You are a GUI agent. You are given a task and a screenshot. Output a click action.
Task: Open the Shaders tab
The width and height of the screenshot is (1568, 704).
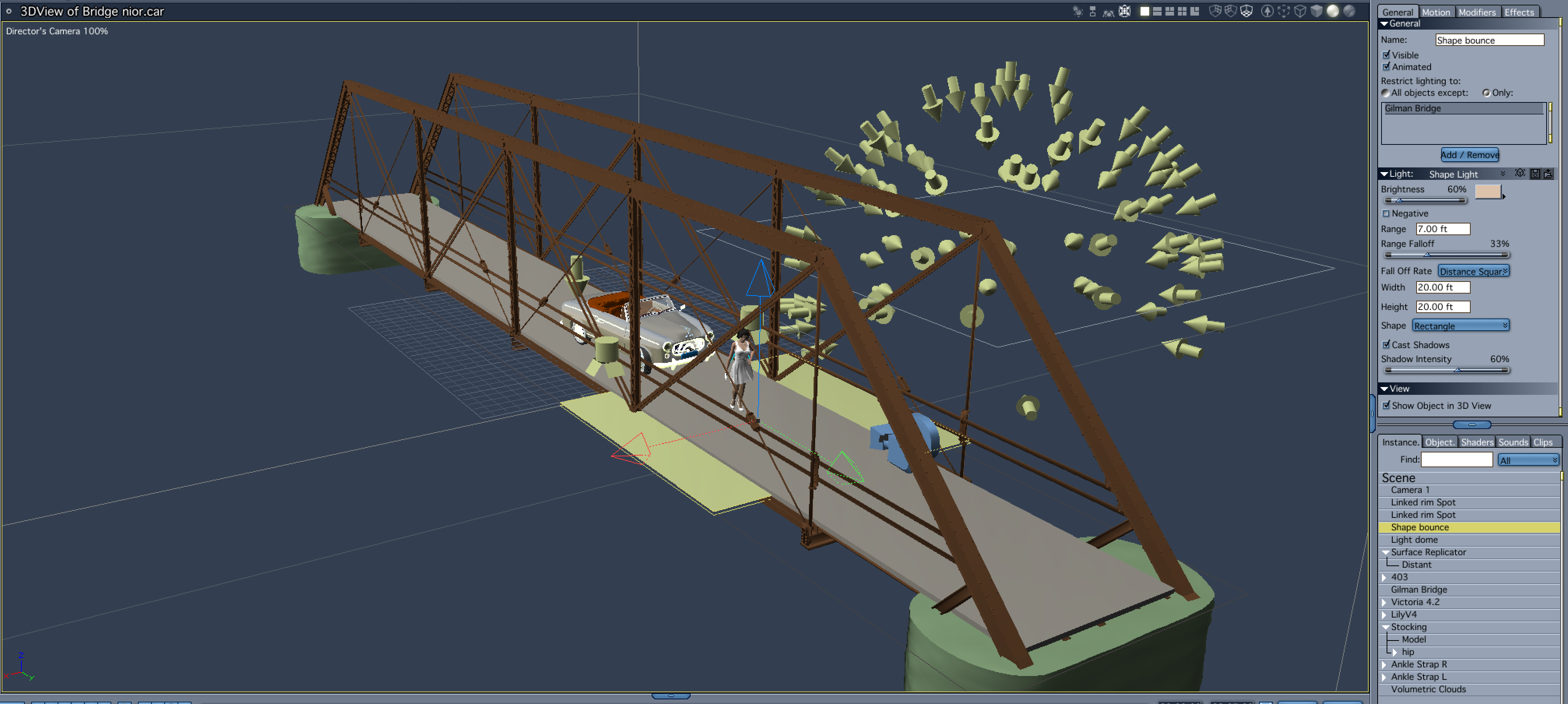click(x=1477, y=442)
